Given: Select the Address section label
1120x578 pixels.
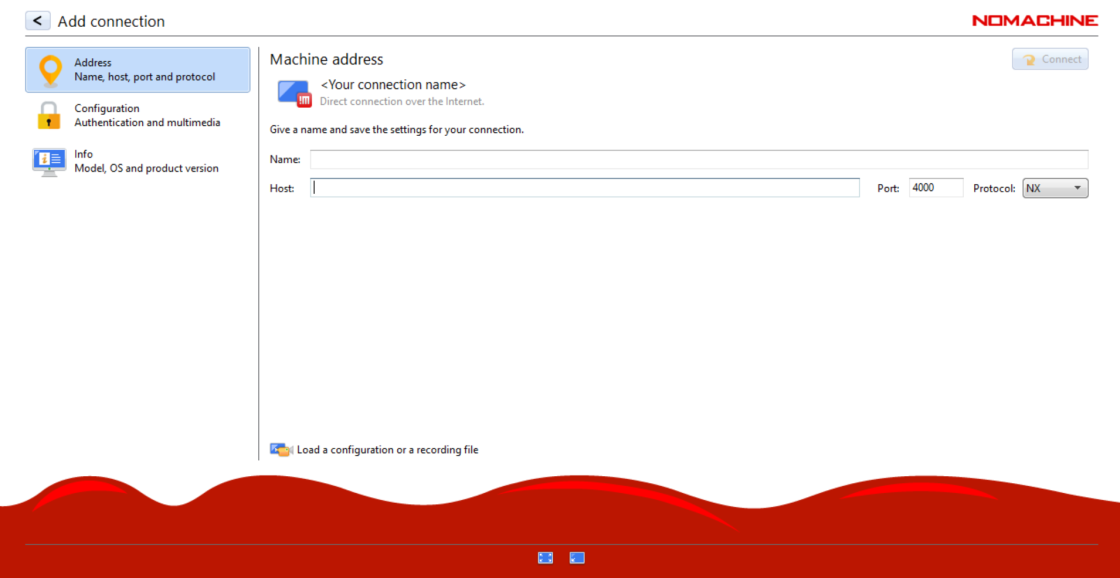Looking at the screenshot, I should click(x=93, y=62).
